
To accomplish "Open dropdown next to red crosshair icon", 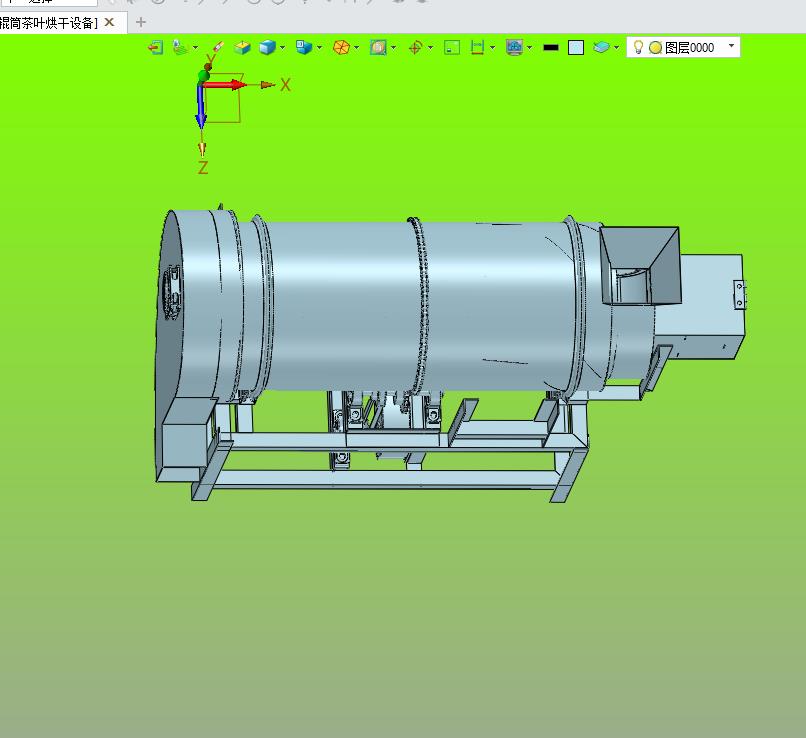I will pyautogui.click(x=430, y=48).
